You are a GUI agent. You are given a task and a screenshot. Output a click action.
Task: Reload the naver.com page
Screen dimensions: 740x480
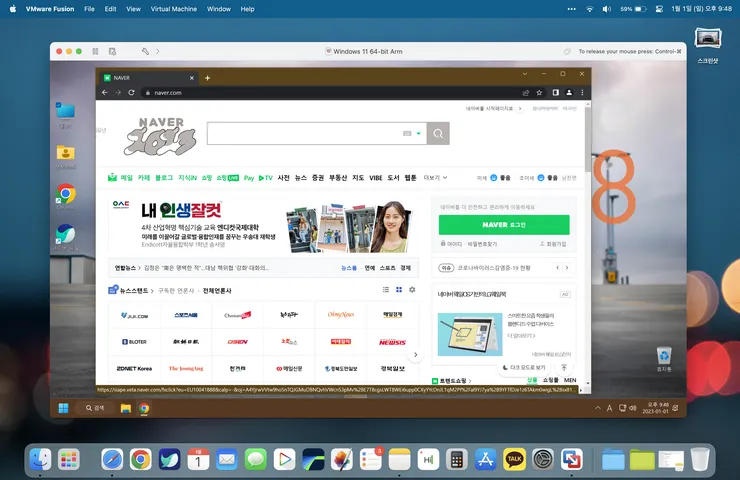(131, 93)
